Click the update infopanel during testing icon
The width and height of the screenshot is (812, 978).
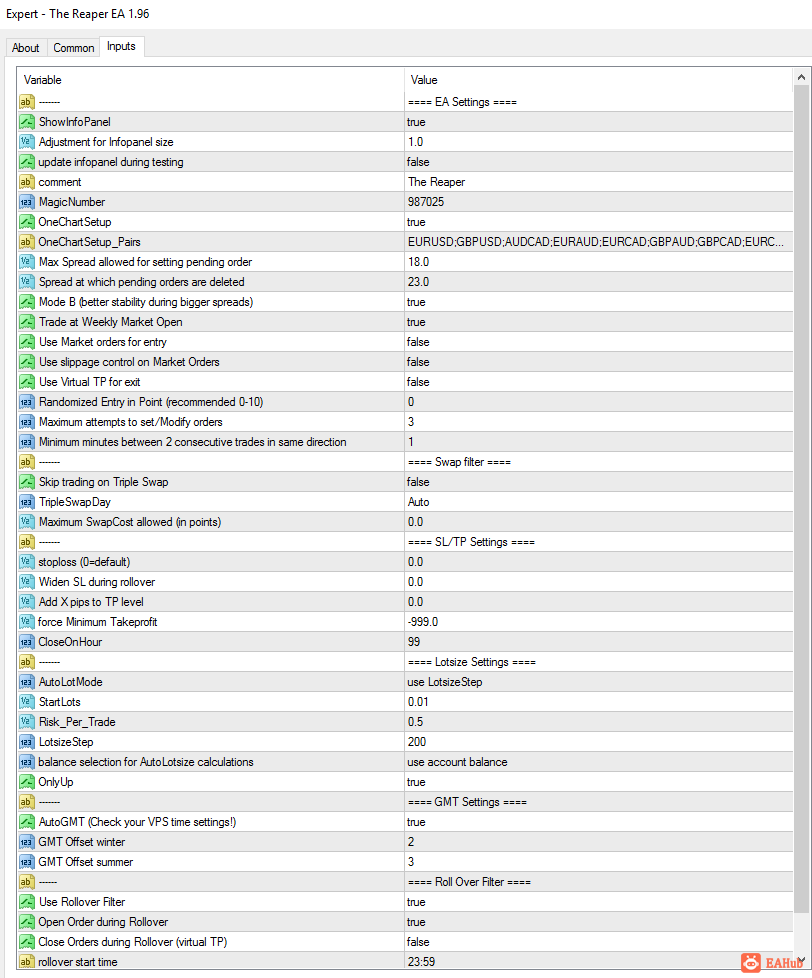[26, 162]
